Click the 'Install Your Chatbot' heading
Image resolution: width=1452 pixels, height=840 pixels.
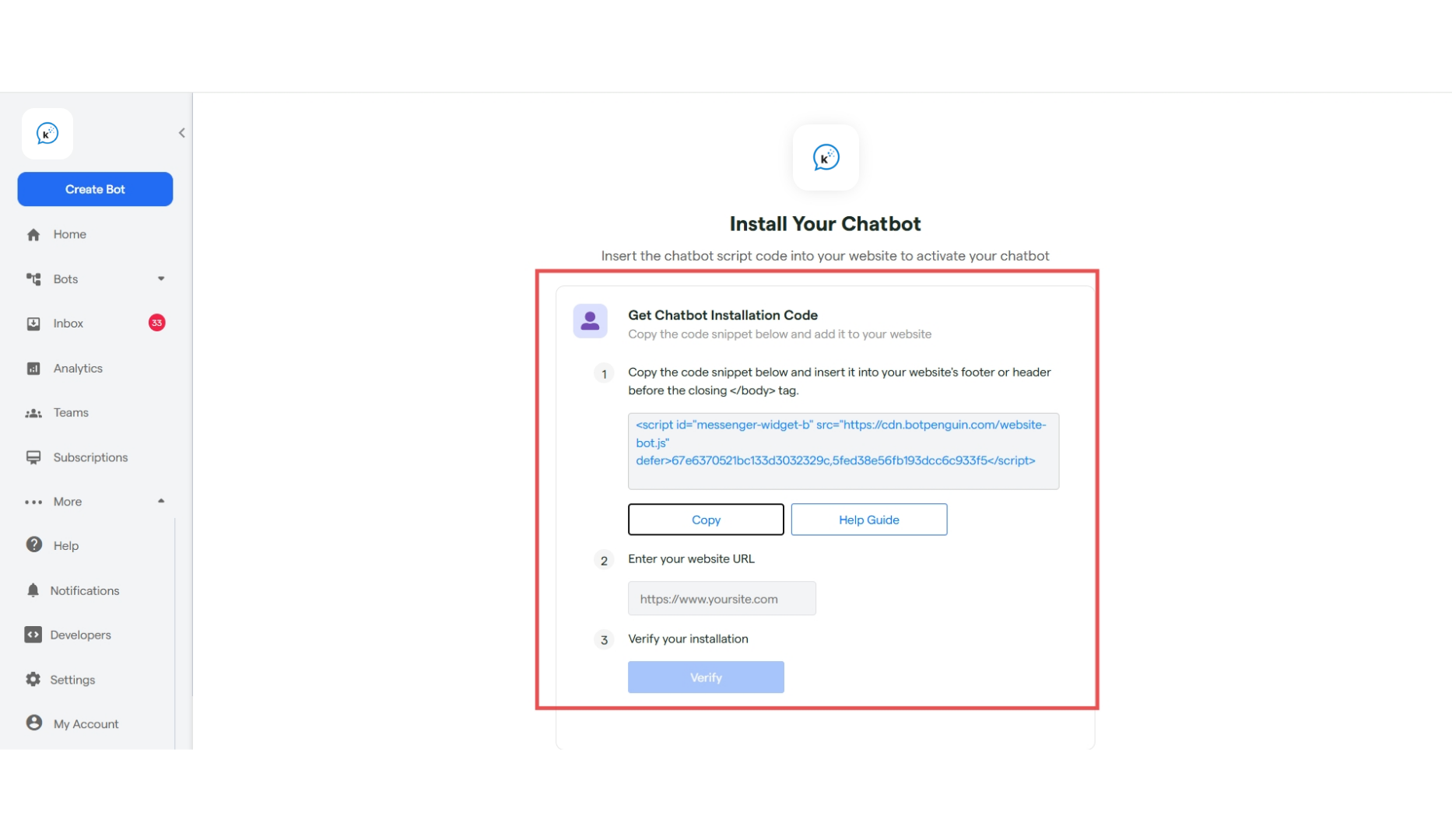point(826,224)
